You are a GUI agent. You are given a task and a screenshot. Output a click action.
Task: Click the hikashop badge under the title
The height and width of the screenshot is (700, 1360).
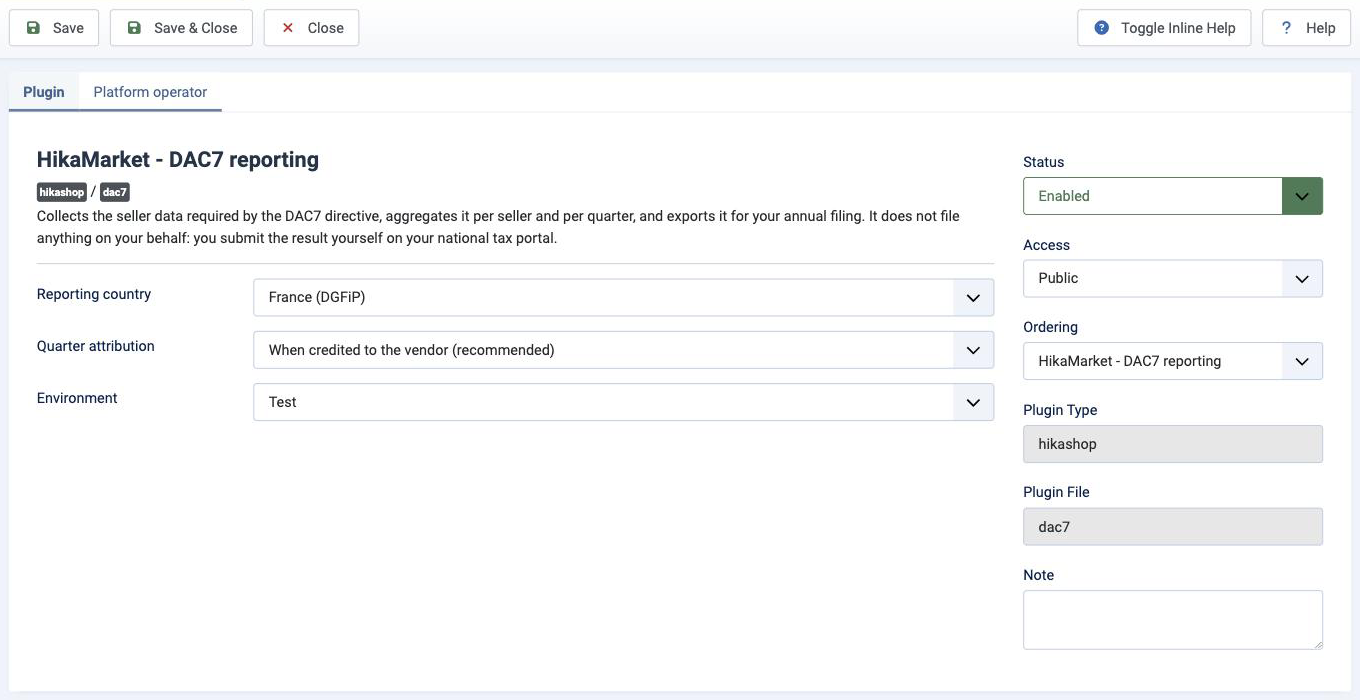[x=62, y=192]
